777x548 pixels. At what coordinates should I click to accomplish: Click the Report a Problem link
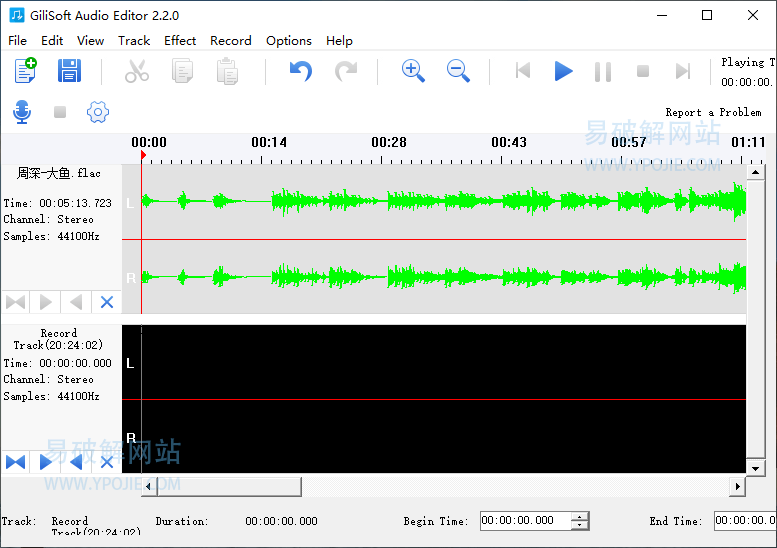click(713, 112)
